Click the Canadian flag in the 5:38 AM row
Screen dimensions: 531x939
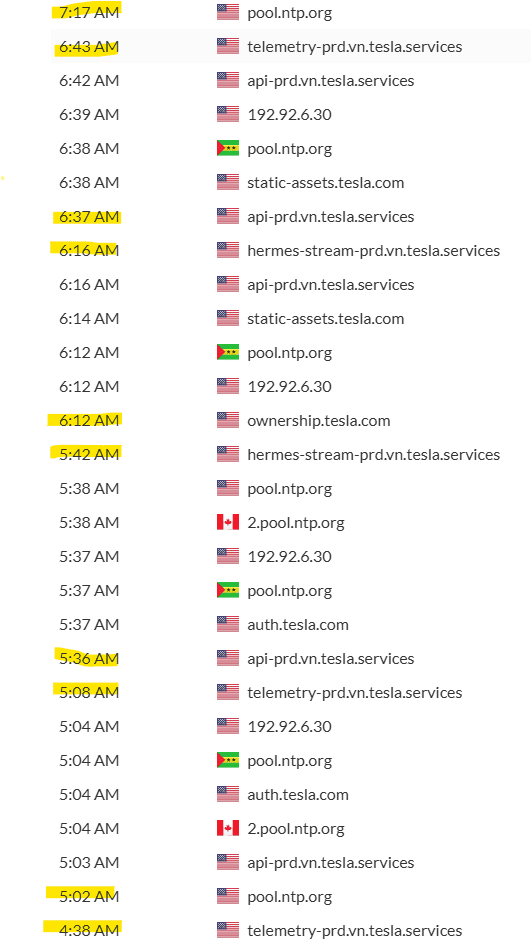tap(227, 522)
